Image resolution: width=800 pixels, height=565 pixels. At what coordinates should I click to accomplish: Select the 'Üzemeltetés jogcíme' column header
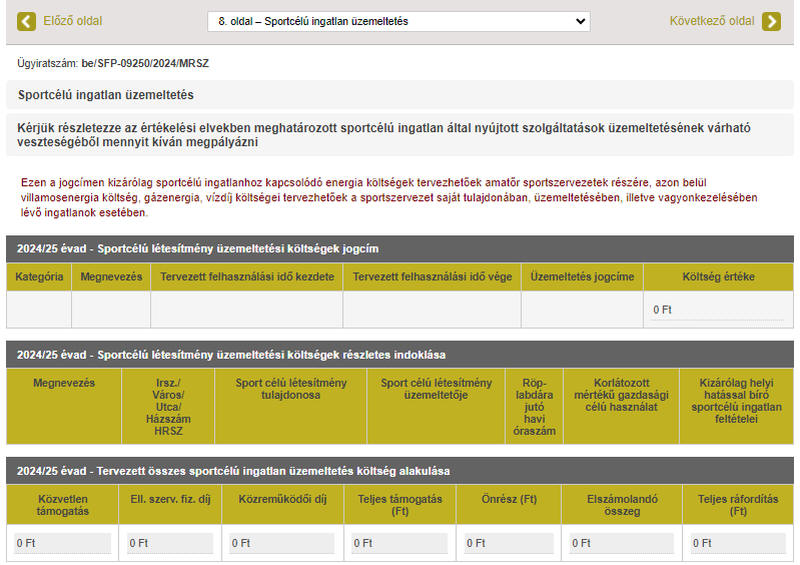(x=582, y=277)
